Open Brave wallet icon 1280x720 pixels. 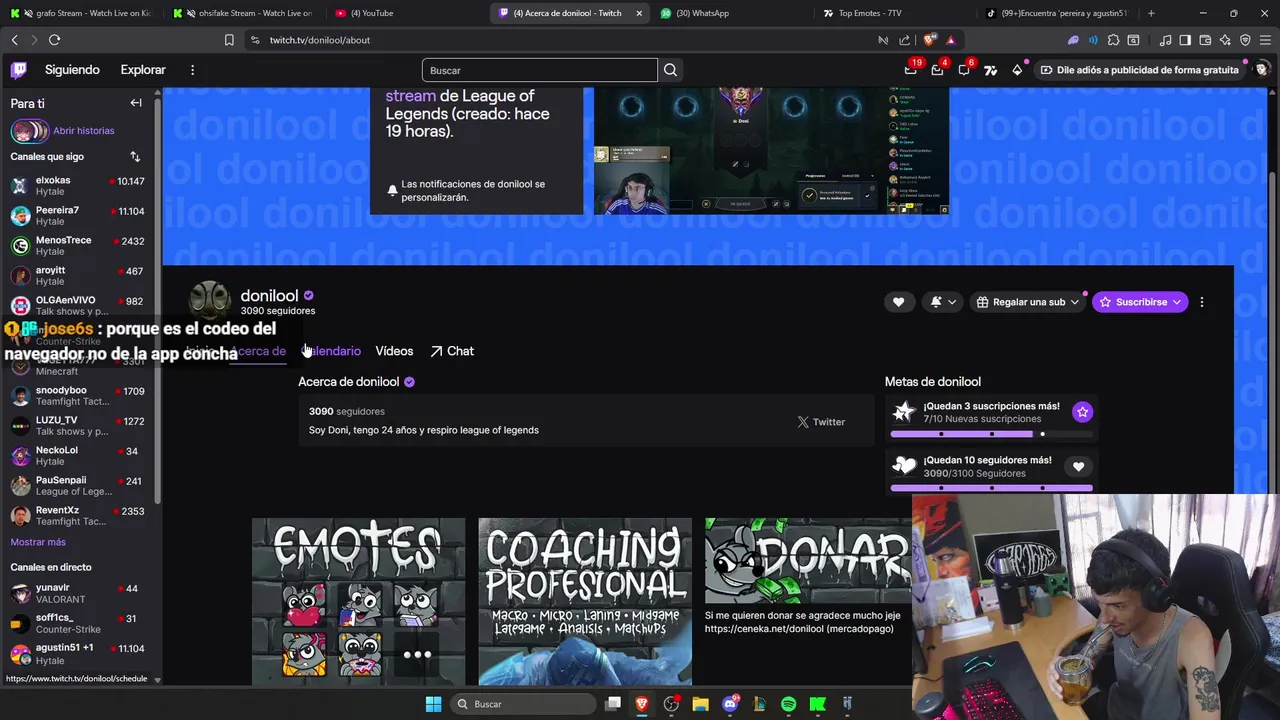[1205, 40]
